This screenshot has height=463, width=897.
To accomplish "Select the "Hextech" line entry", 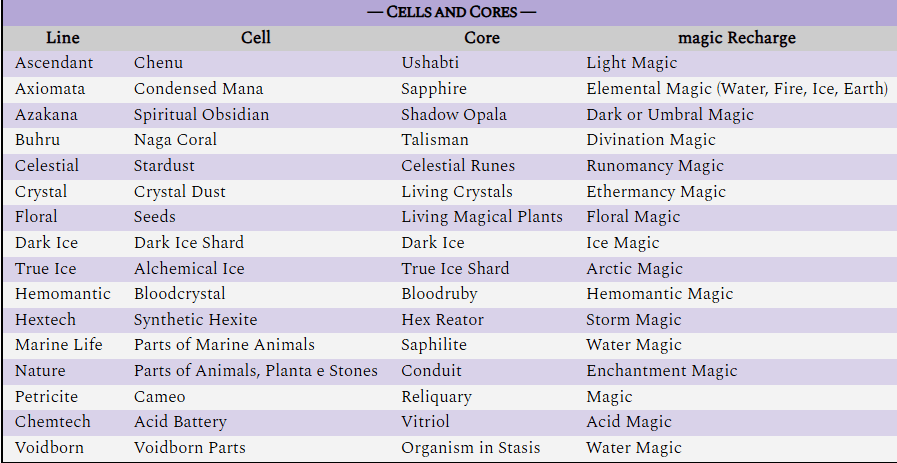I will [47, 320].
